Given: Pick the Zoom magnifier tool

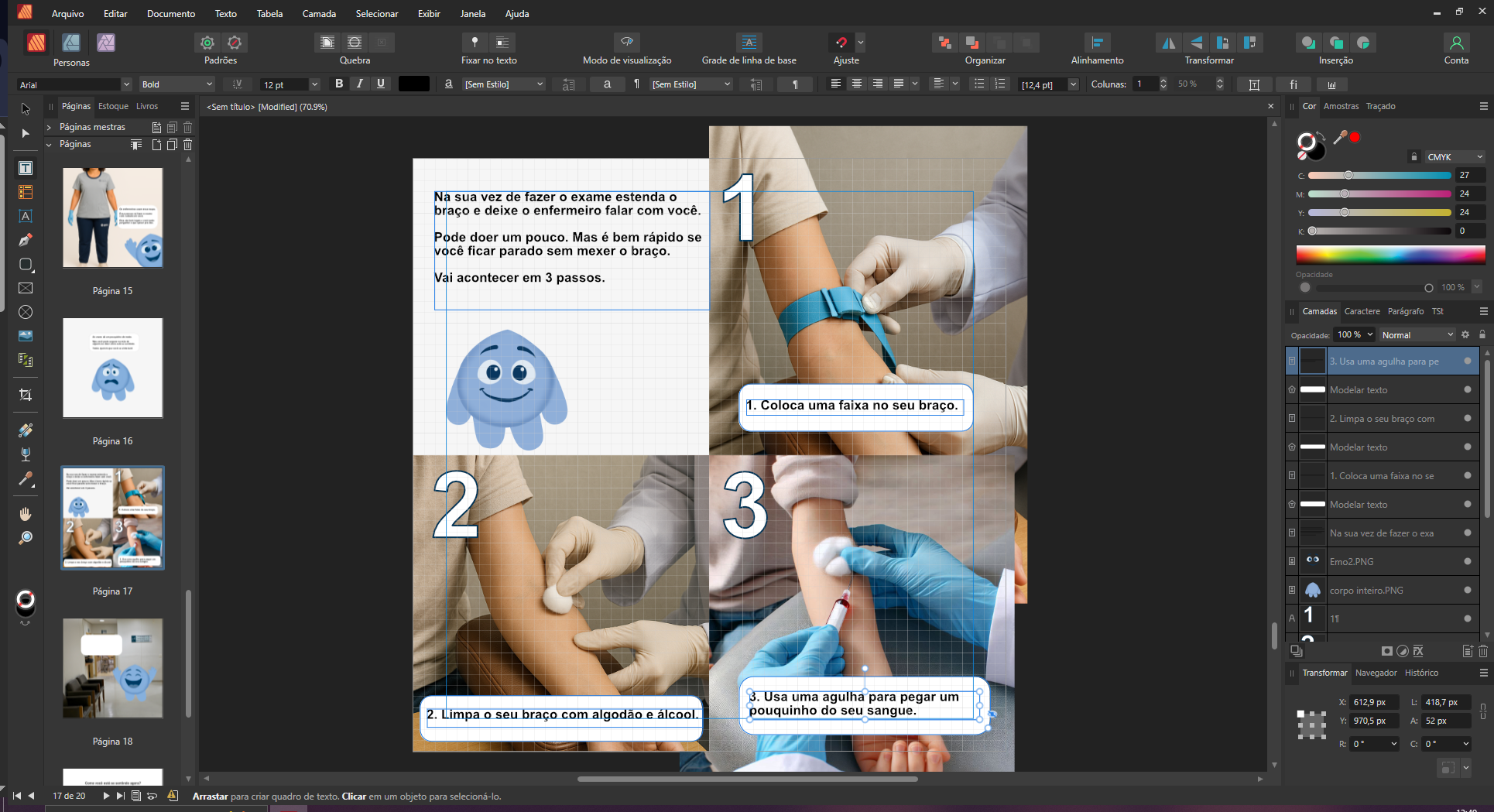Looking at the screenshot, I should 26,538.
